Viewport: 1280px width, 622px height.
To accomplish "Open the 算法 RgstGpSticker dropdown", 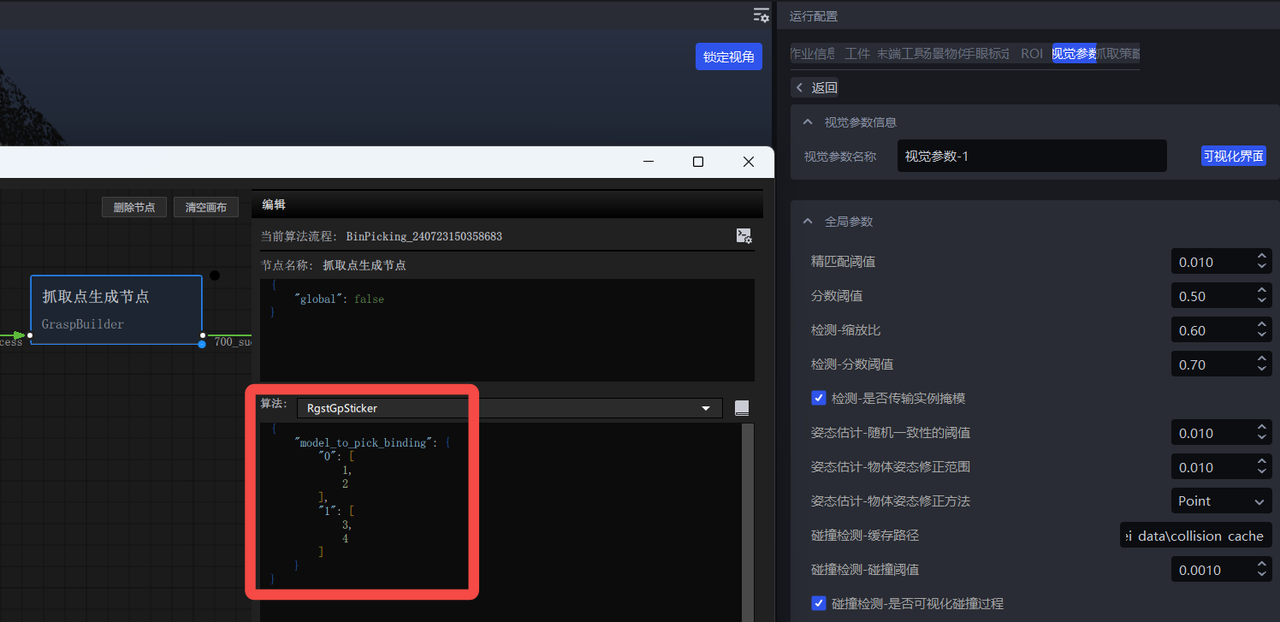I will [705, 408].
